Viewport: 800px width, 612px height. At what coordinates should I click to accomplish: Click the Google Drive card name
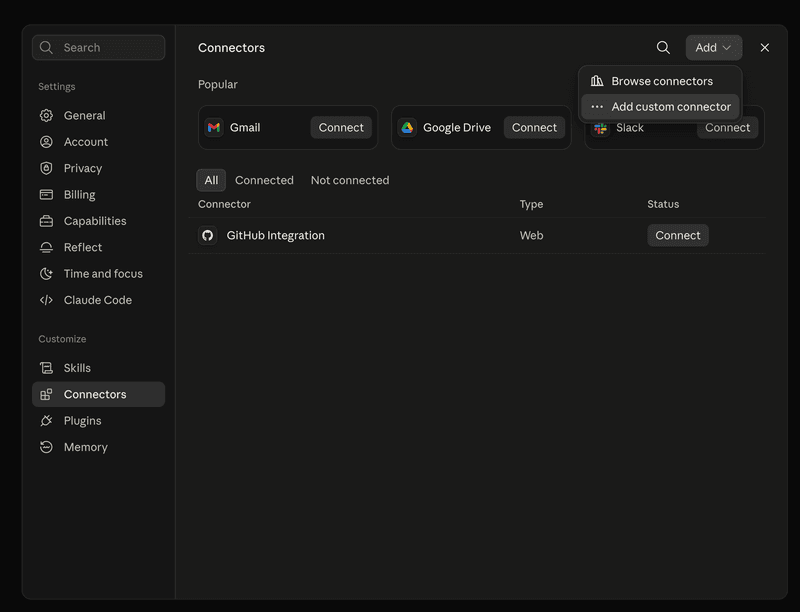tap(457, 128)
